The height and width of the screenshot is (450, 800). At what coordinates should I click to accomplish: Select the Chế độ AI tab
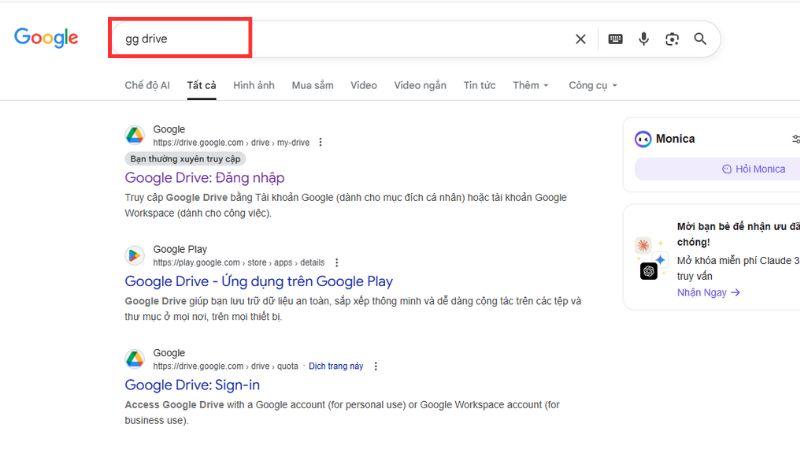[x=147, y=86]
